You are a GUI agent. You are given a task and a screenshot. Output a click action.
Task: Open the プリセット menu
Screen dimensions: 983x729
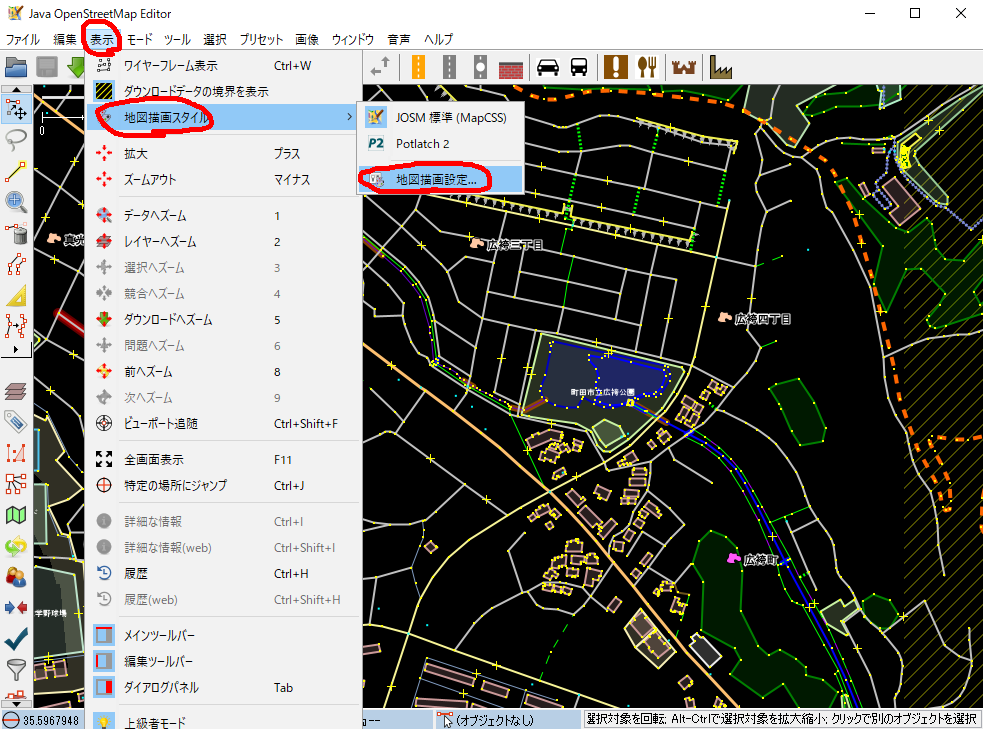(261, 39)
